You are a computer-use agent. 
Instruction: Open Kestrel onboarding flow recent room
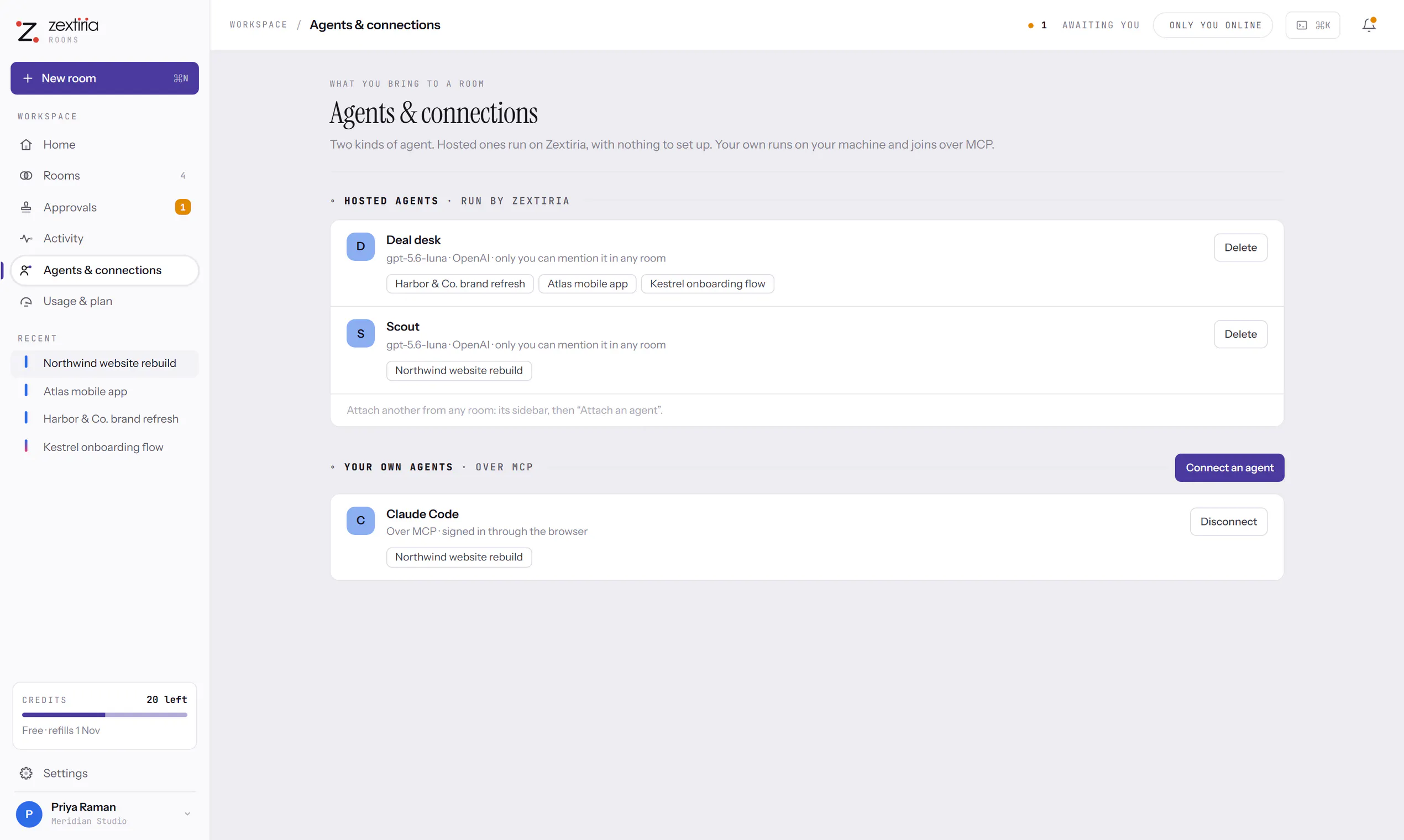click(104, 447)
